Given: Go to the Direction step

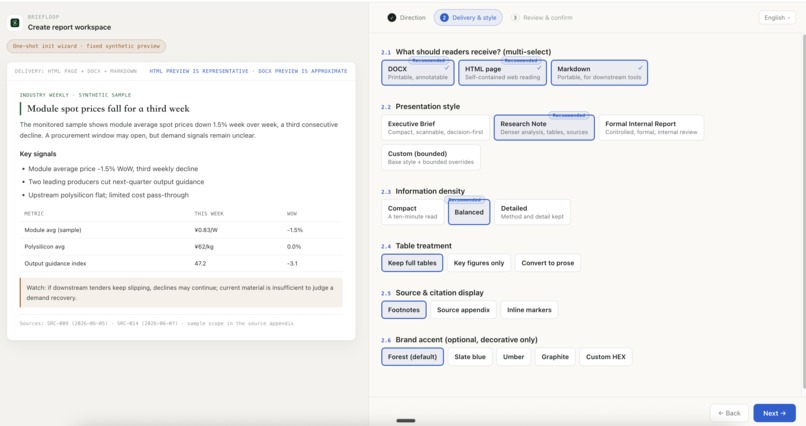Looking at the screenshot, I should tap(407, 17).
